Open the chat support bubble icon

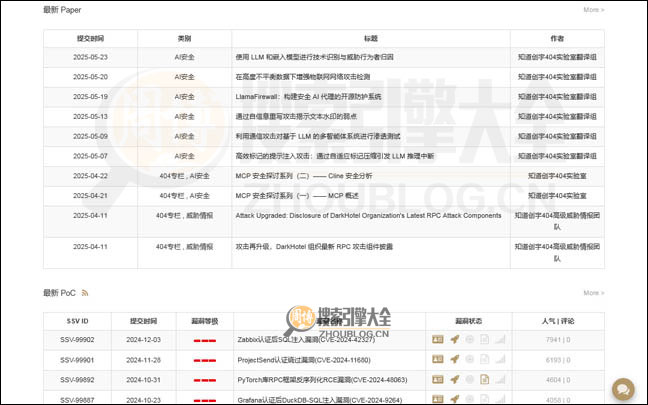pyautogui.click(x=623, y=389)
